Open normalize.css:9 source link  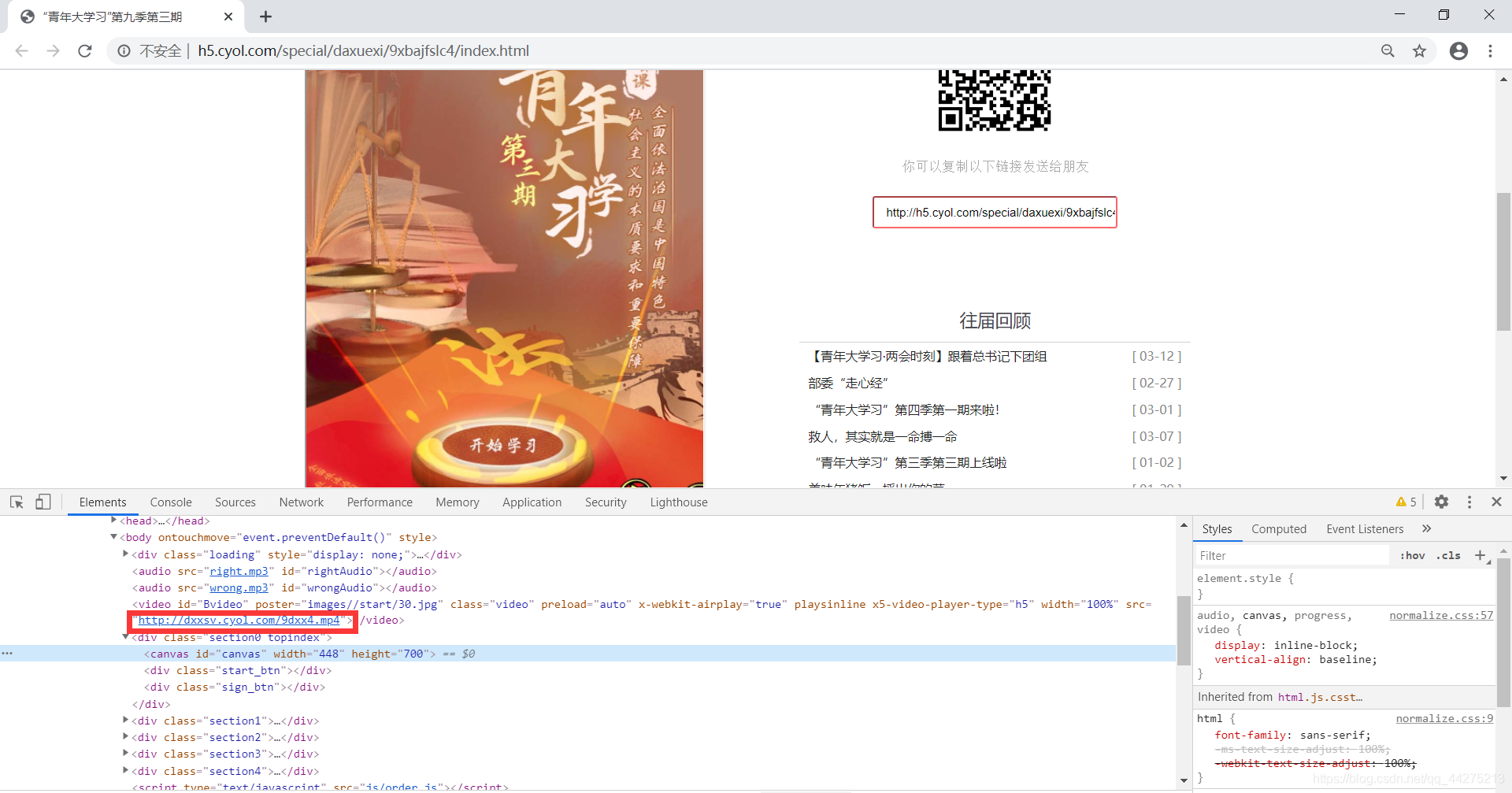click(x=1444, y=718)
